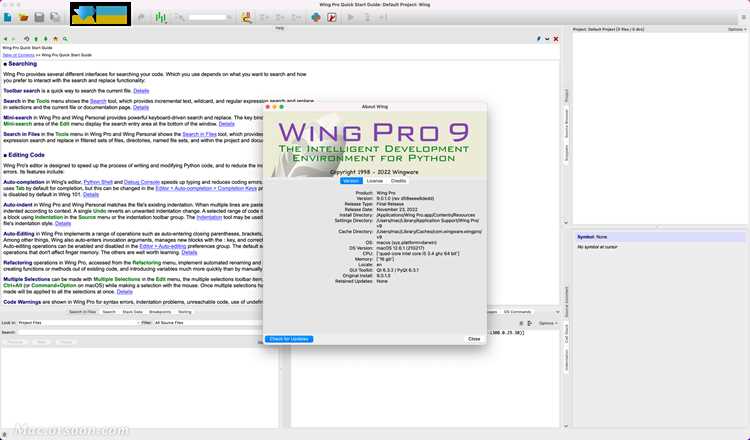This screenshot has width=750, height=440.
Task: Go to help home page
Action: 55,39
